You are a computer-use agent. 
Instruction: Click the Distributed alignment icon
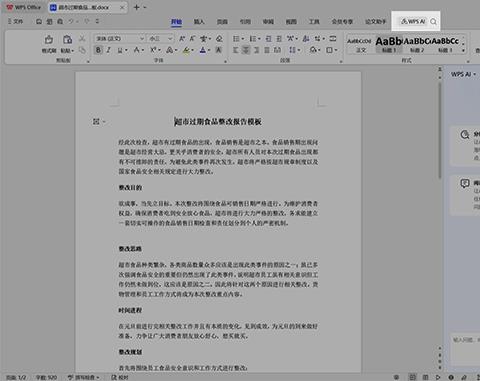tap(277, 50)
